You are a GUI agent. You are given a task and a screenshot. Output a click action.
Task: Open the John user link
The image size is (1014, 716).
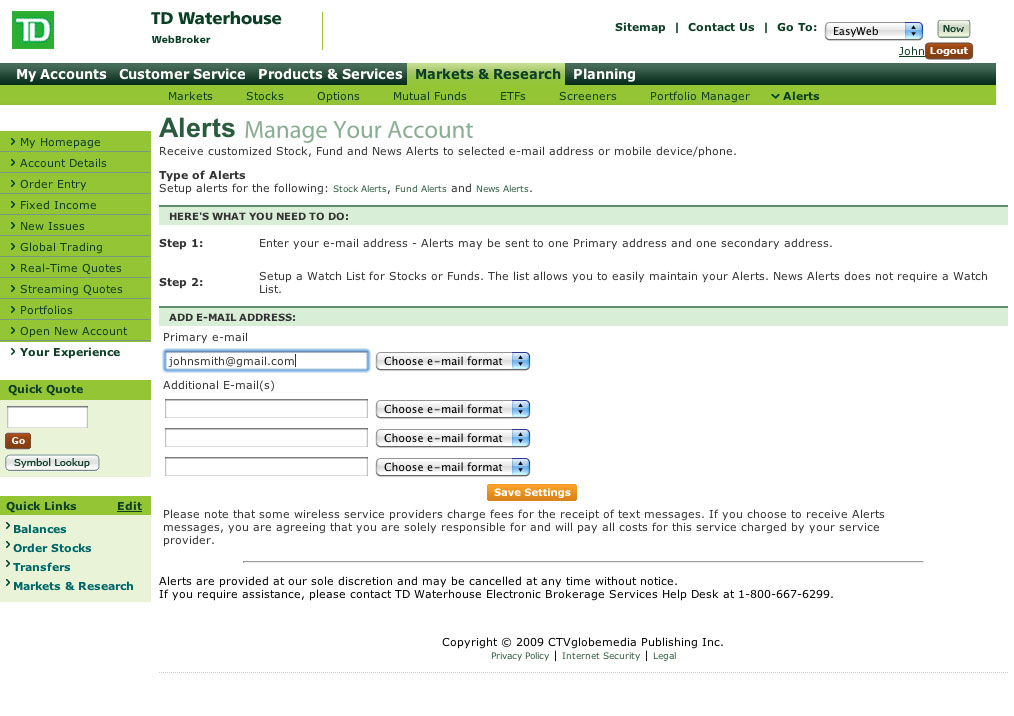coord(911,51)
